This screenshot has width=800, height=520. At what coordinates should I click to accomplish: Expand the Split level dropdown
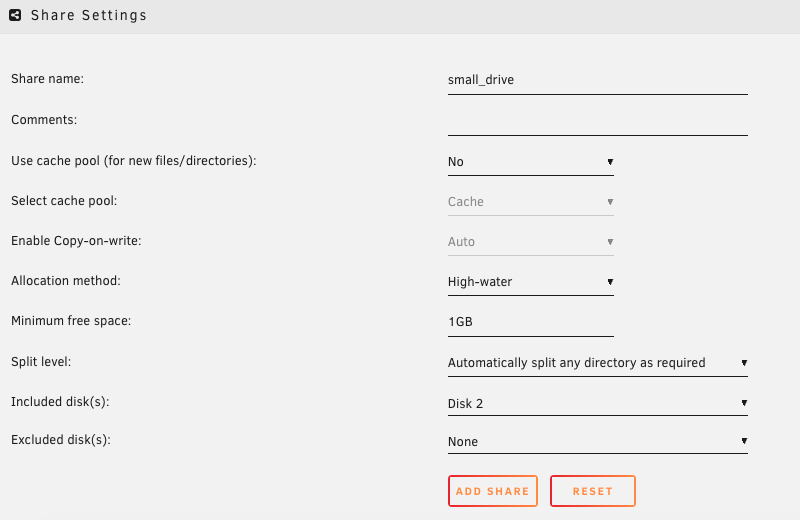[597, 363]
